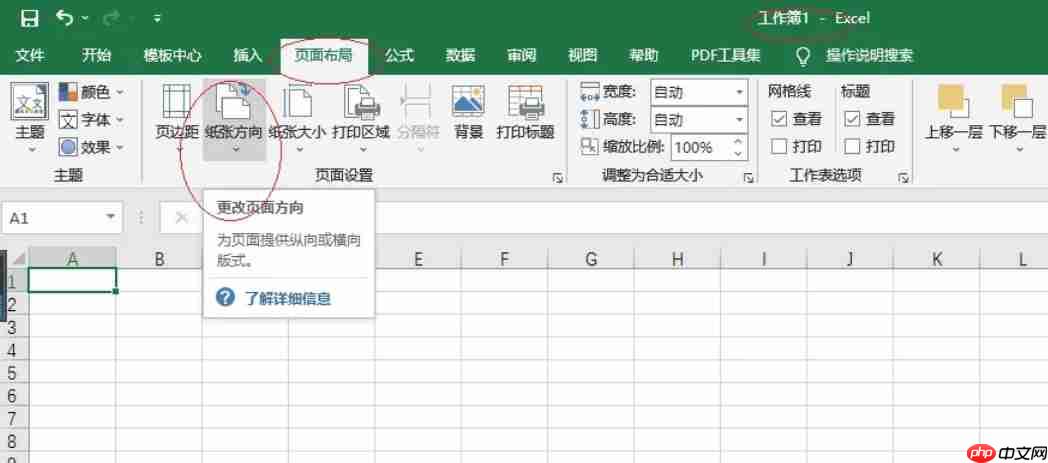Viewport: 1048px width, 463px height.
Task: Open the 文件 tab
Action: [x=30, y=55]
